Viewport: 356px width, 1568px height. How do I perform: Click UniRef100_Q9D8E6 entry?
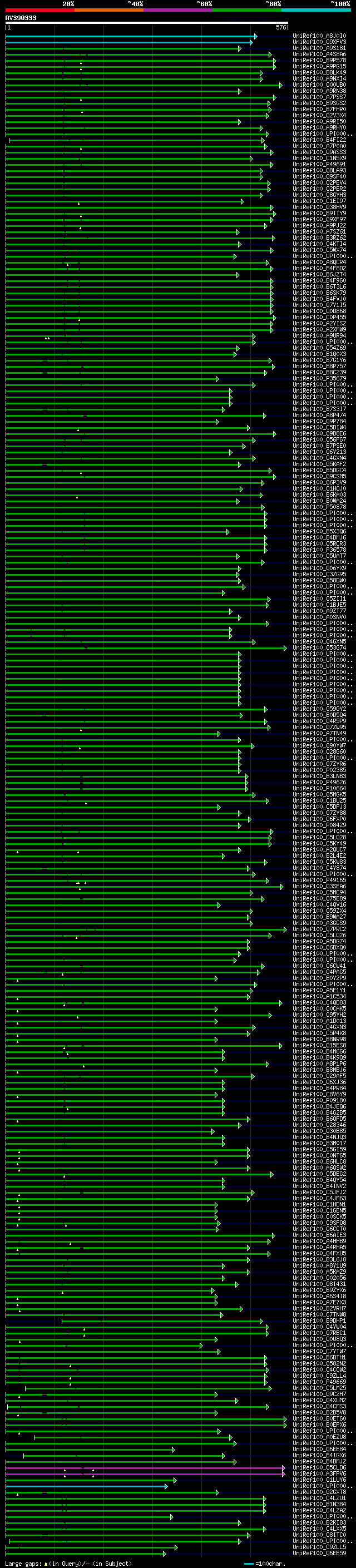click(319, 433)
